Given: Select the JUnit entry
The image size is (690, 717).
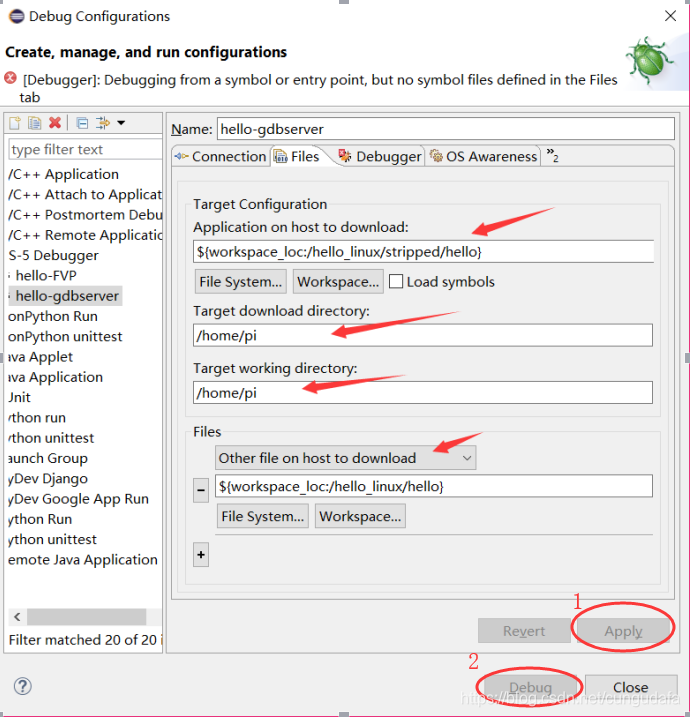Looking at the screenshot, I should click(19, 397).
